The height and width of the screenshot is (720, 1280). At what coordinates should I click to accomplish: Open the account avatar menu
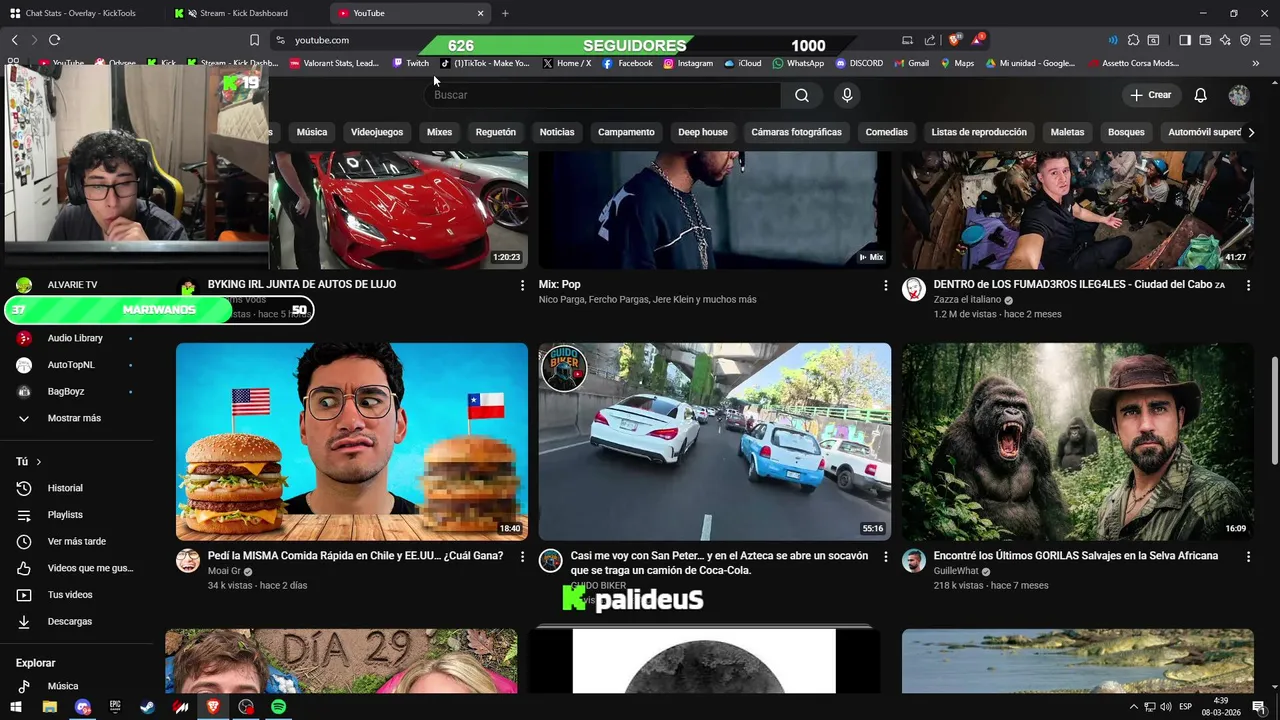pyautogui.click(x=1239, y=95)
